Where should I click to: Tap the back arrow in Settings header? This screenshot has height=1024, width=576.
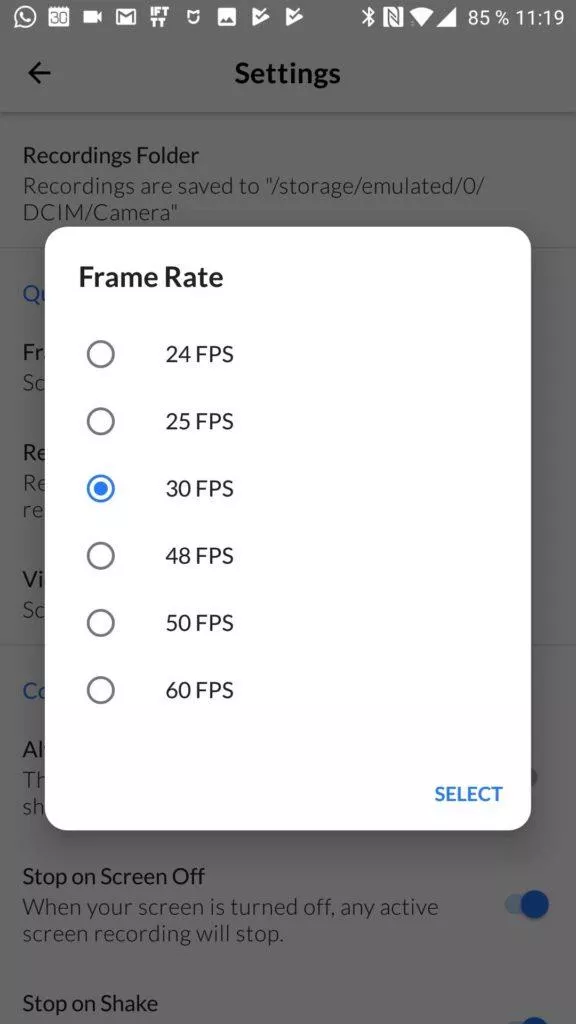point(39,73)
